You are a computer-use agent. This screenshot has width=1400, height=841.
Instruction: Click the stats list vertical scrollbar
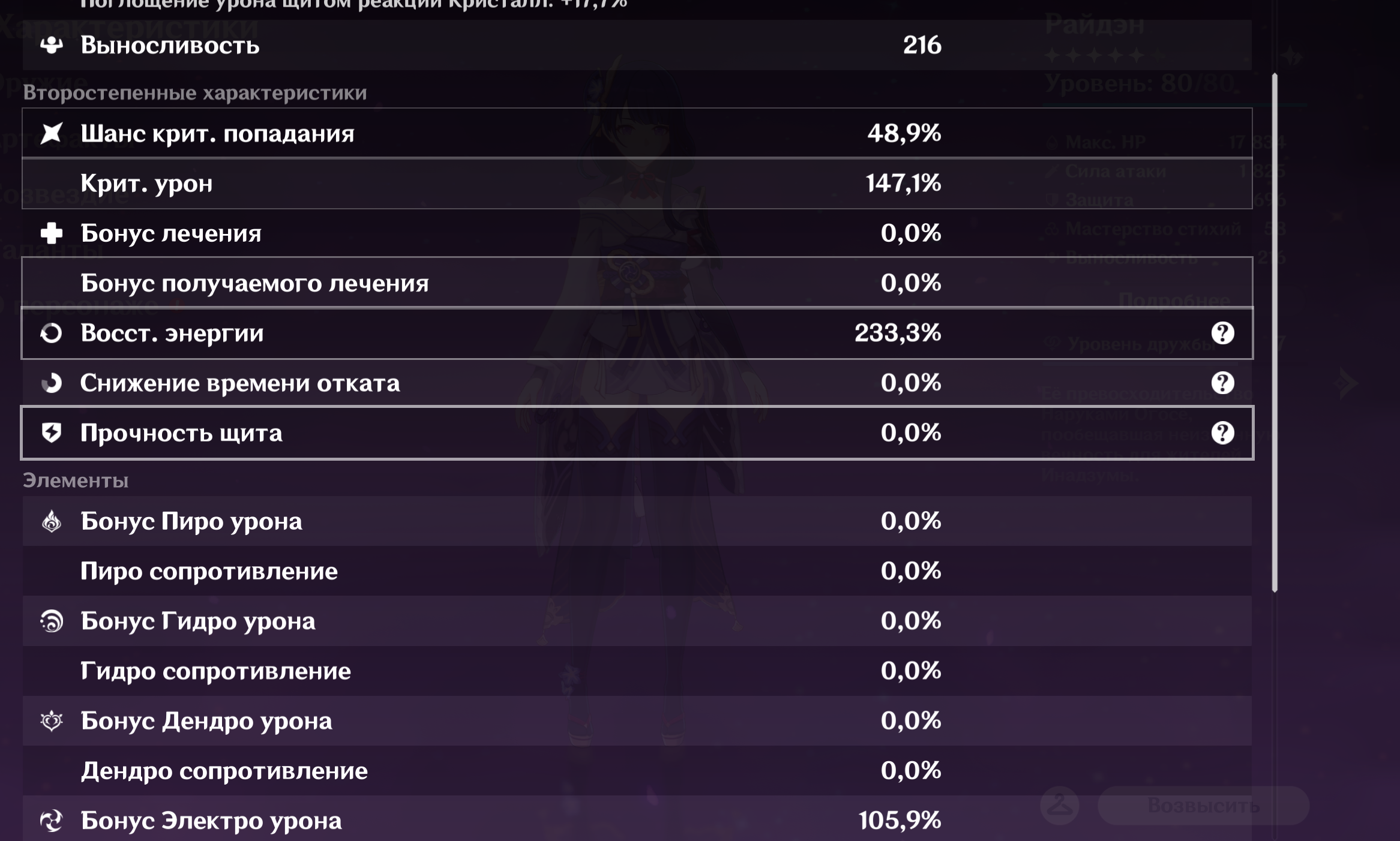coord(1274,333)
